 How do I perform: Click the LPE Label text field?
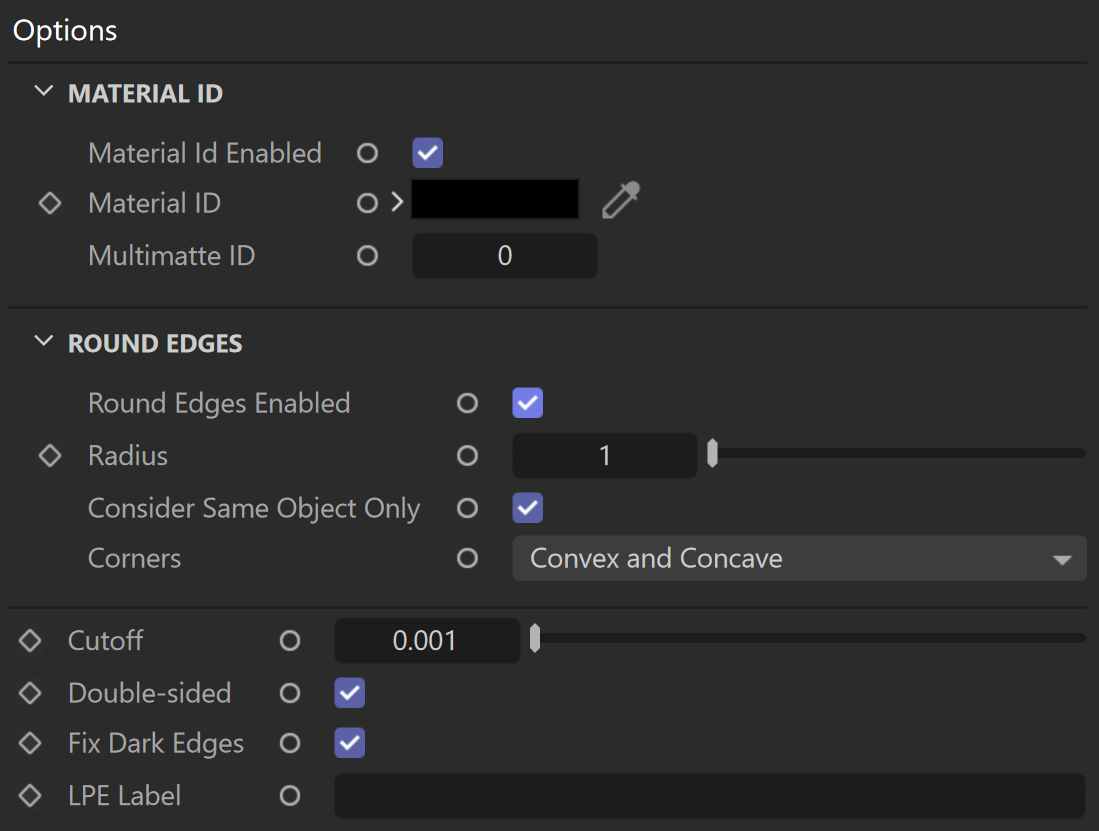click(x=710, y=796)
